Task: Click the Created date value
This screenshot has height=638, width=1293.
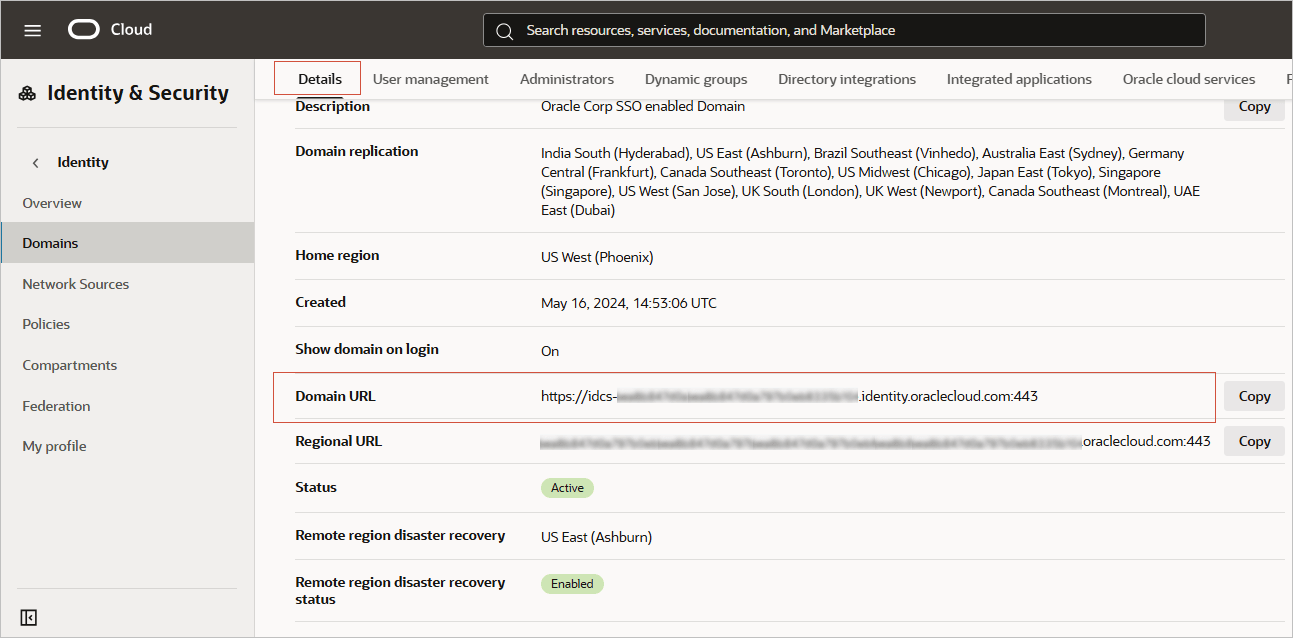Action: (628, 303)
